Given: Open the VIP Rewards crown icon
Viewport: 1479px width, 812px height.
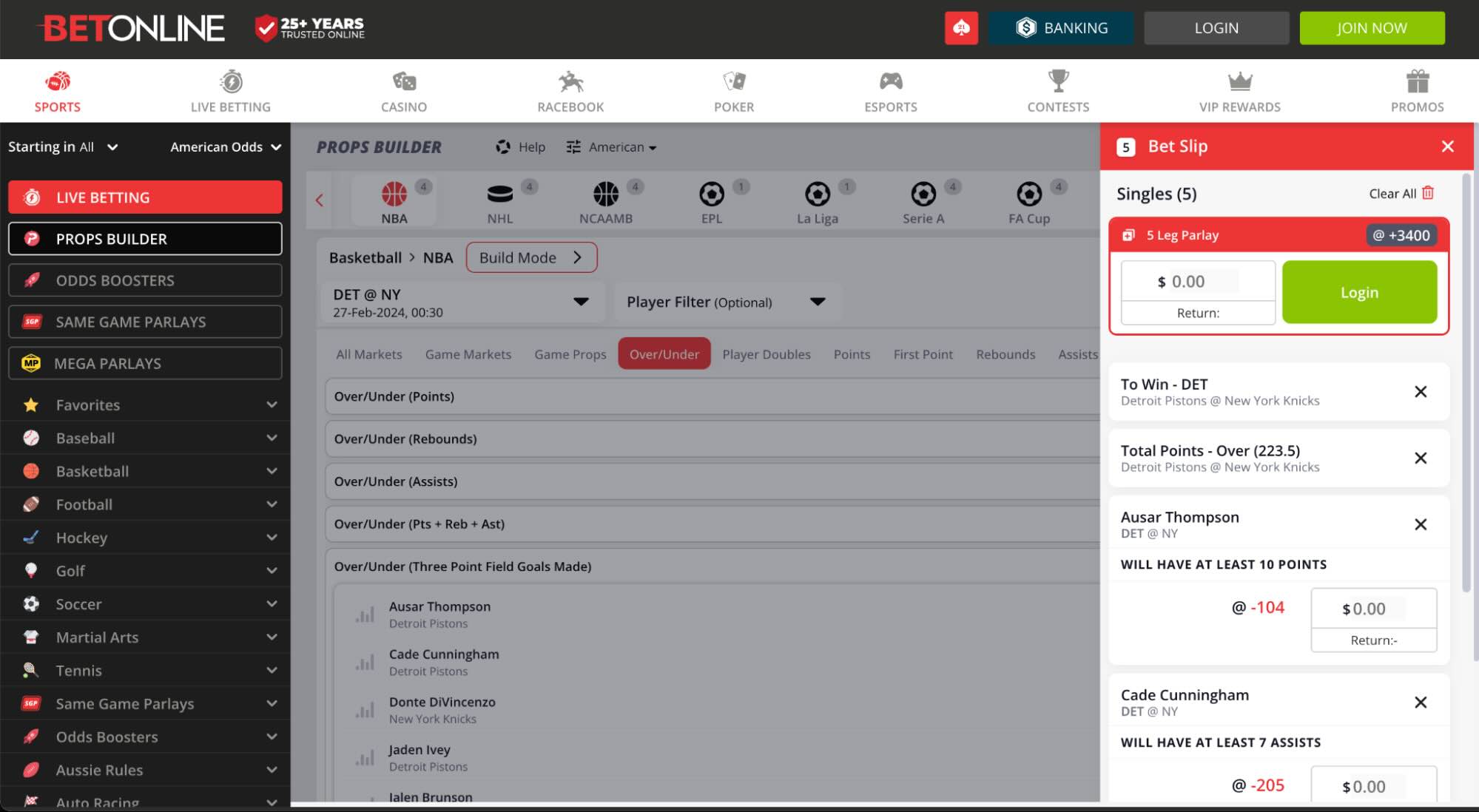Looking at the screenshot, I should [x=1240, y=81].
